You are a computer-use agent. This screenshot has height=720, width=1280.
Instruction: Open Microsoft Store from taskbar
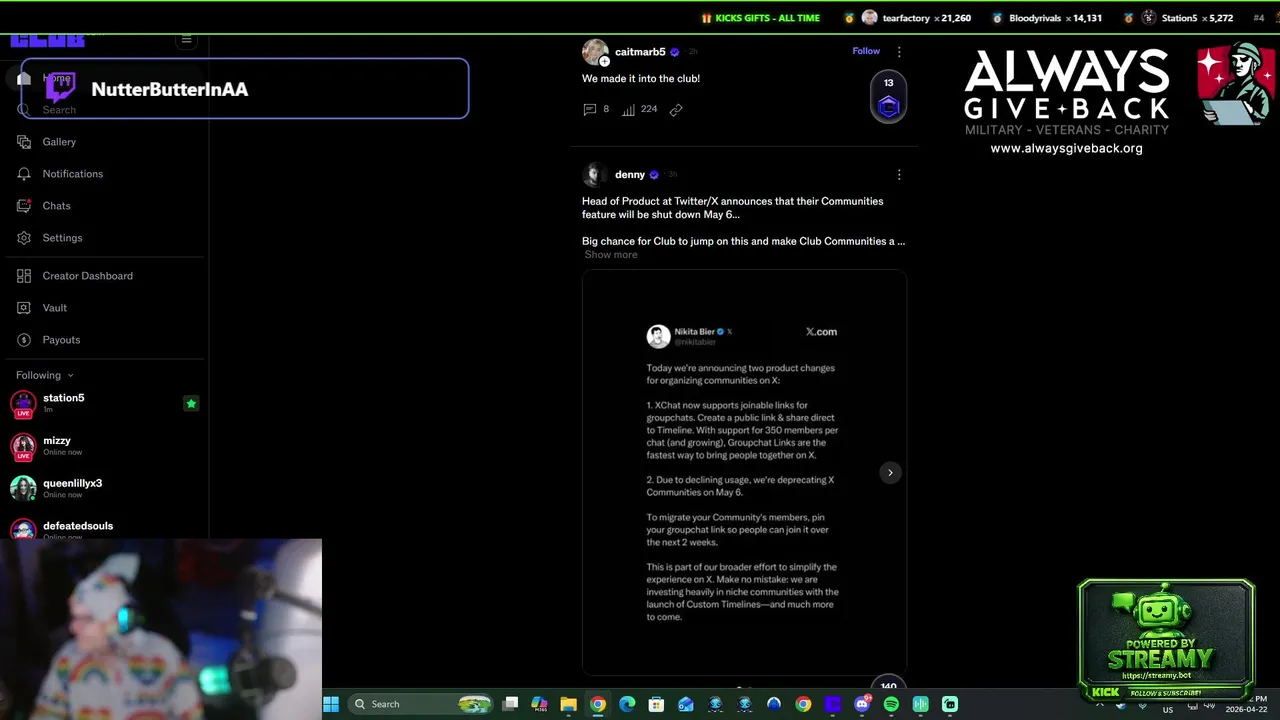tap(656, 704)
